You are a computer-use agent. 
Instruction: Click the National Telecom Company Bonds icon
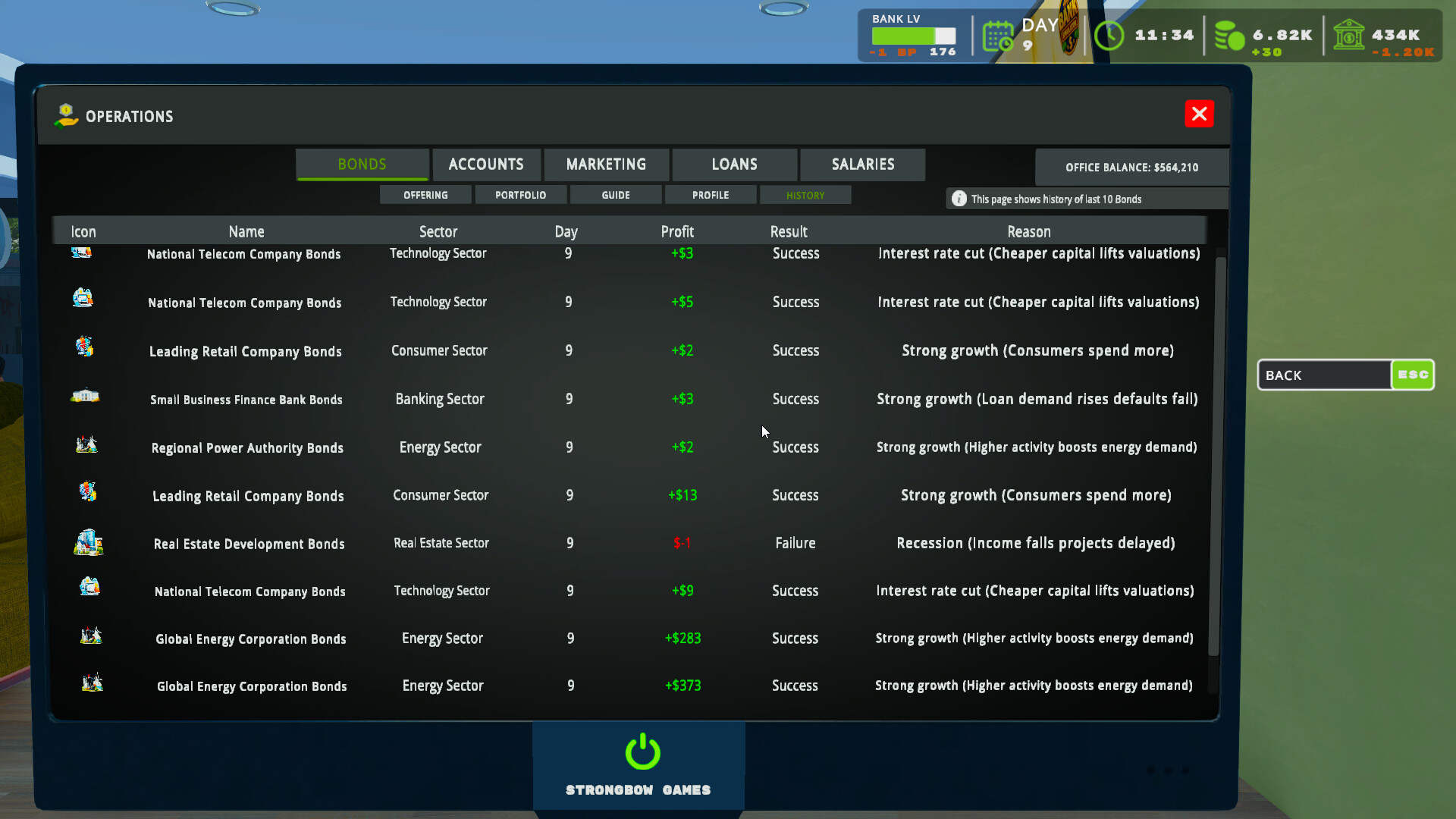(82, 297)
